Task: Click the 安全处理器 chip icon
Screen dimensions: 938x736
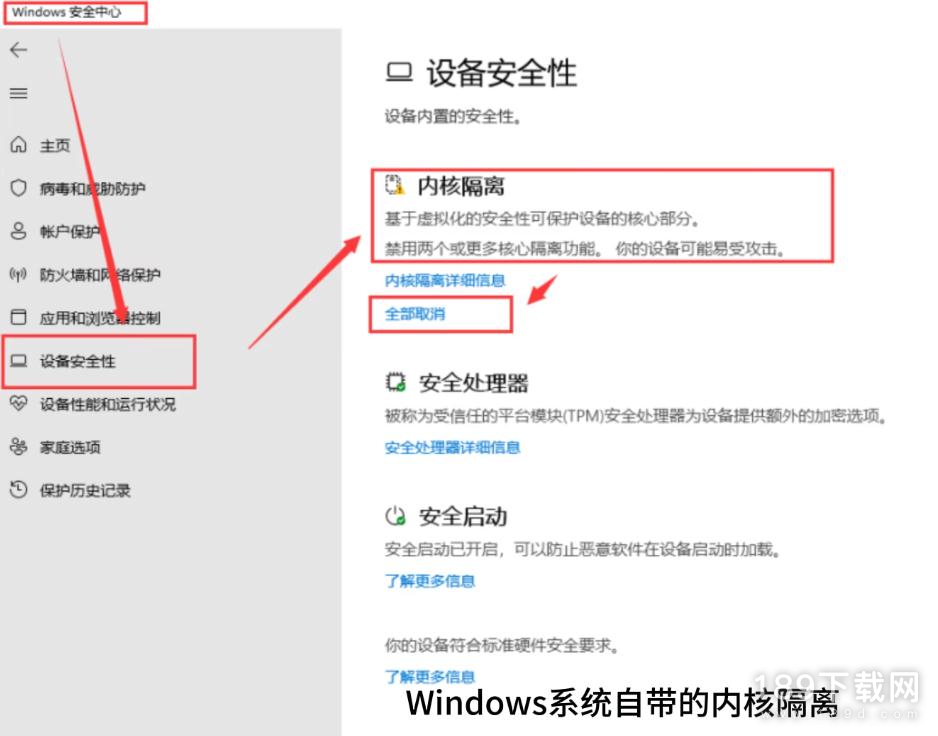Action: pos(395,382)
